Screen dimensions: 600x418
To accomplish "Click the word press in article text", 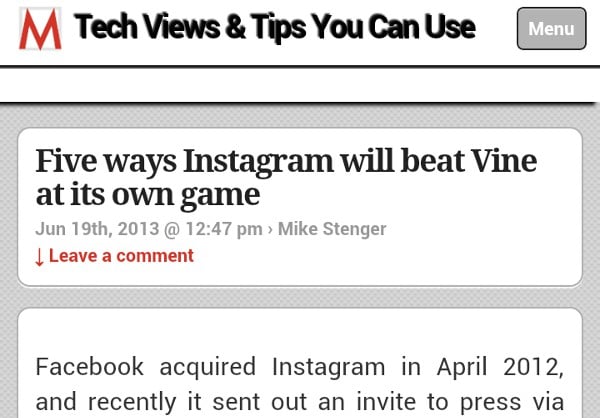I will point(491,403).
